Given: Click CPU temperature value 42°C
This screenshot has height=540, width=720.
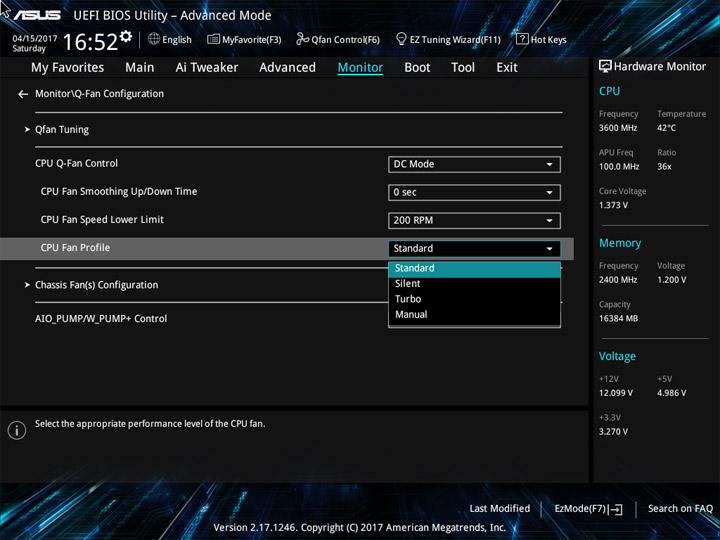Looking at the screenshot, I should (666, 128).
